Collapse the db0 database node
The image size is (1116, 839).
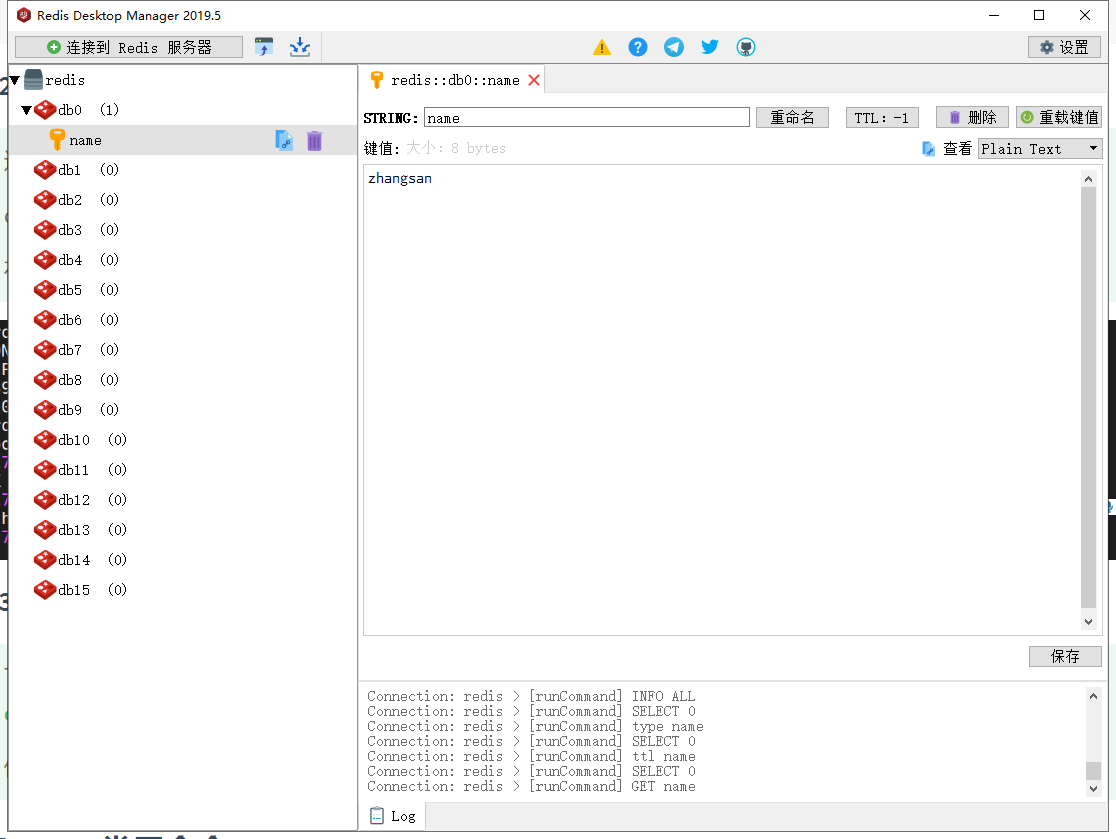pos(26,110)
